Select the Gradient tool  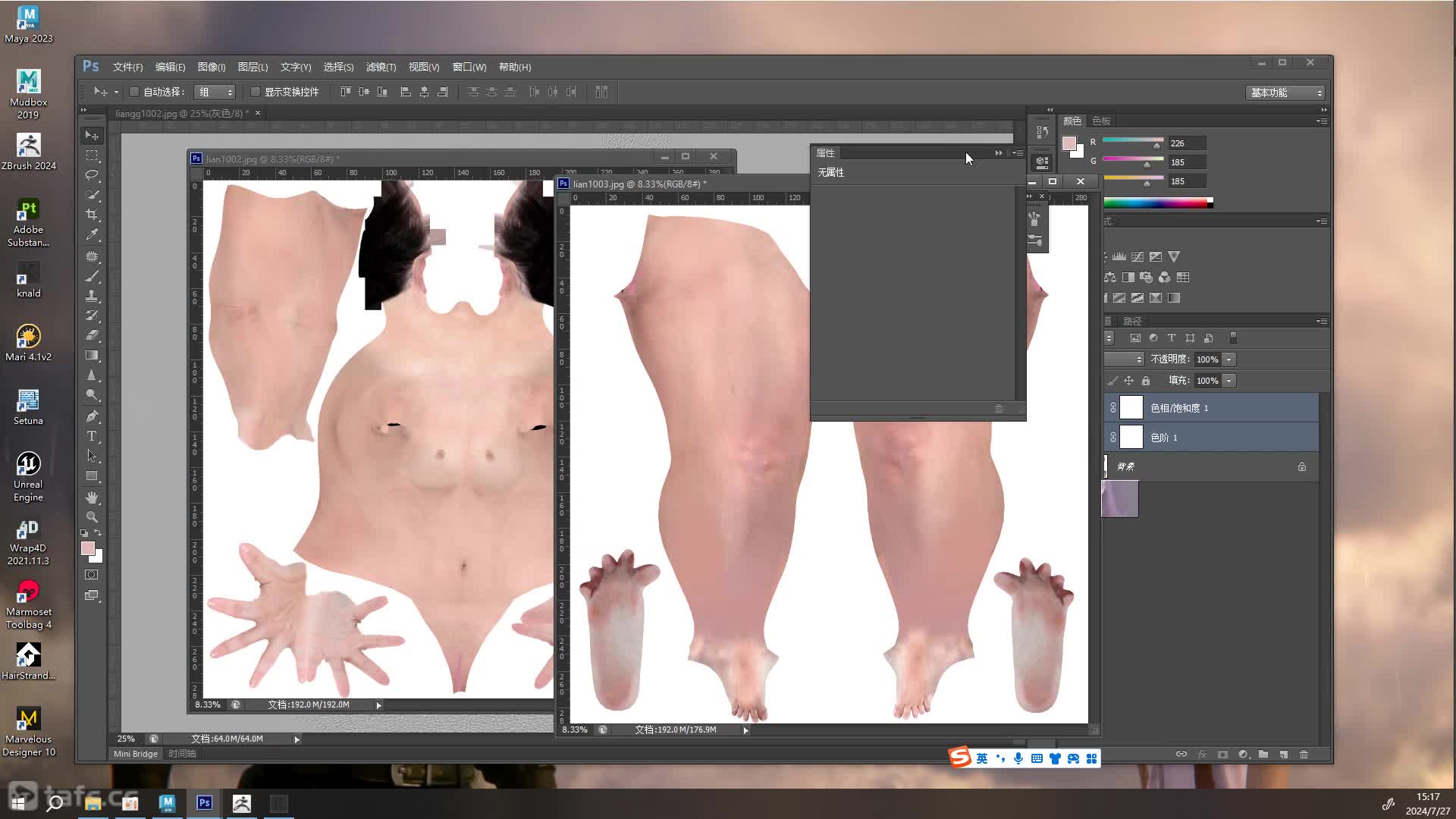click(x=92, y=355)
